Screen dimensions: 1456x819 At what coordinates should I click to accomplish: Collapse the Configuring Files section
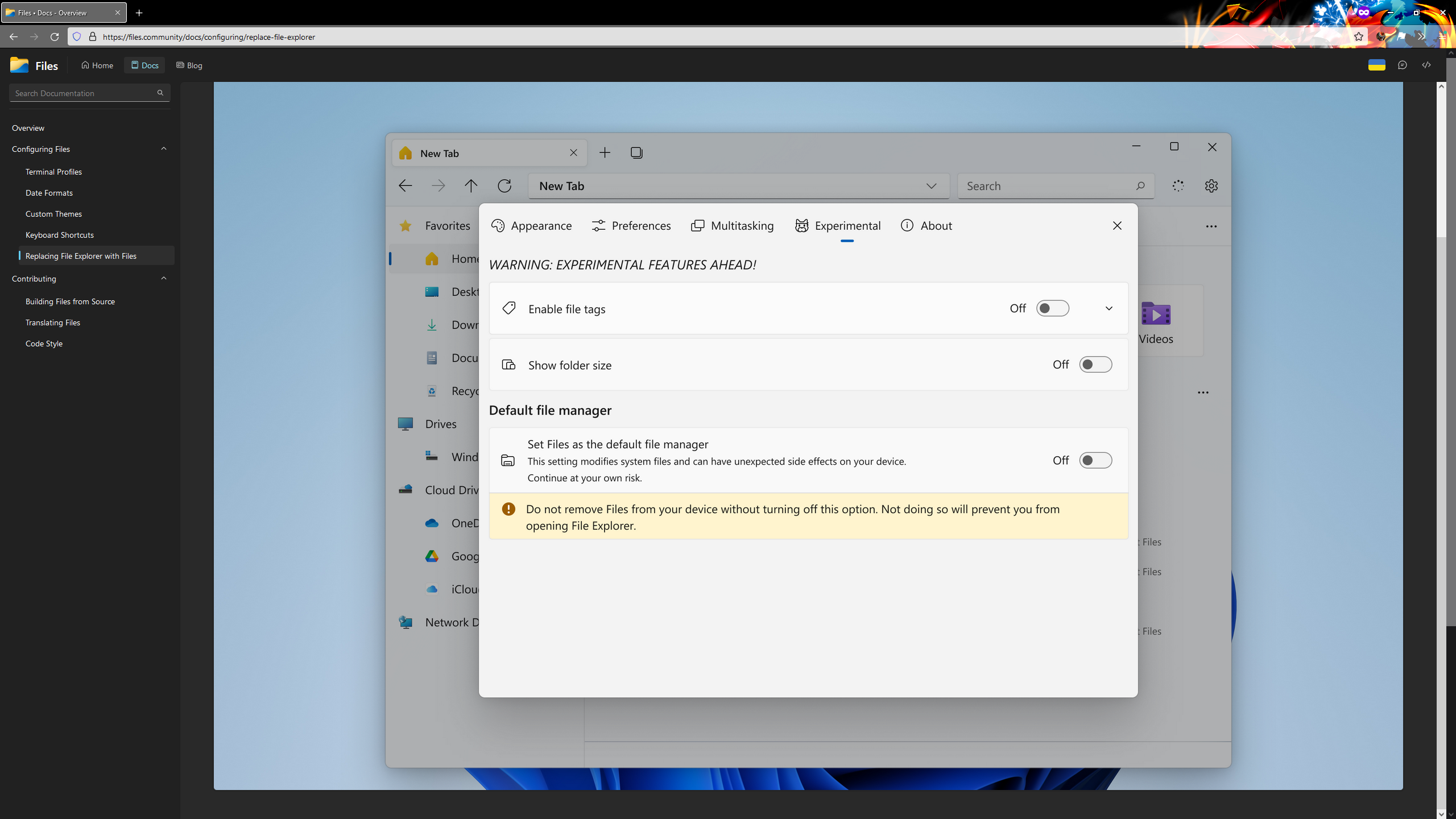coord(163,148)
